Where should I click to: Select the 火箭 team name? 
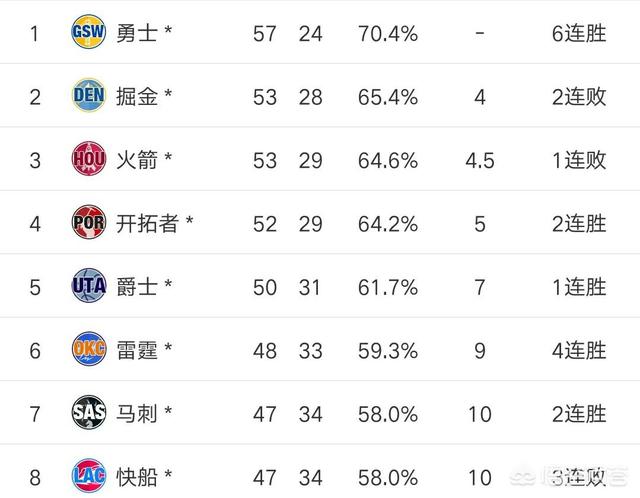[137, 160]
